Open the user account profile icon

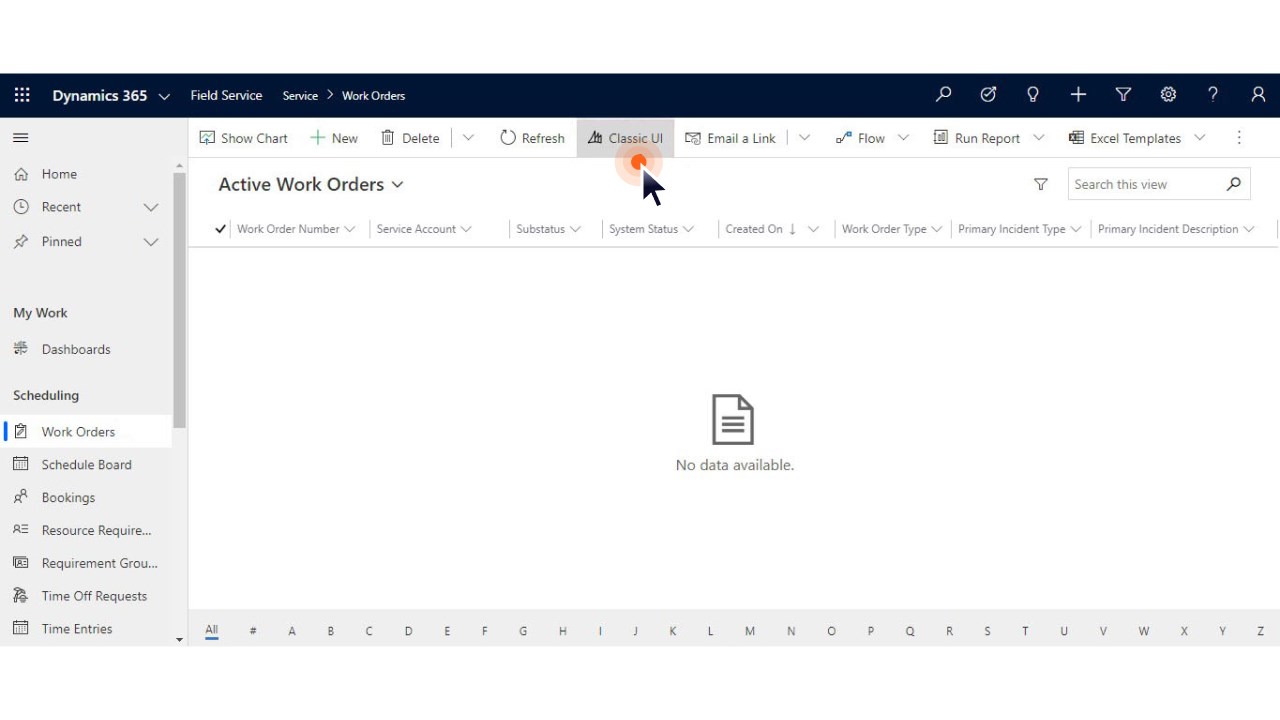click(x=1258, y=95)
